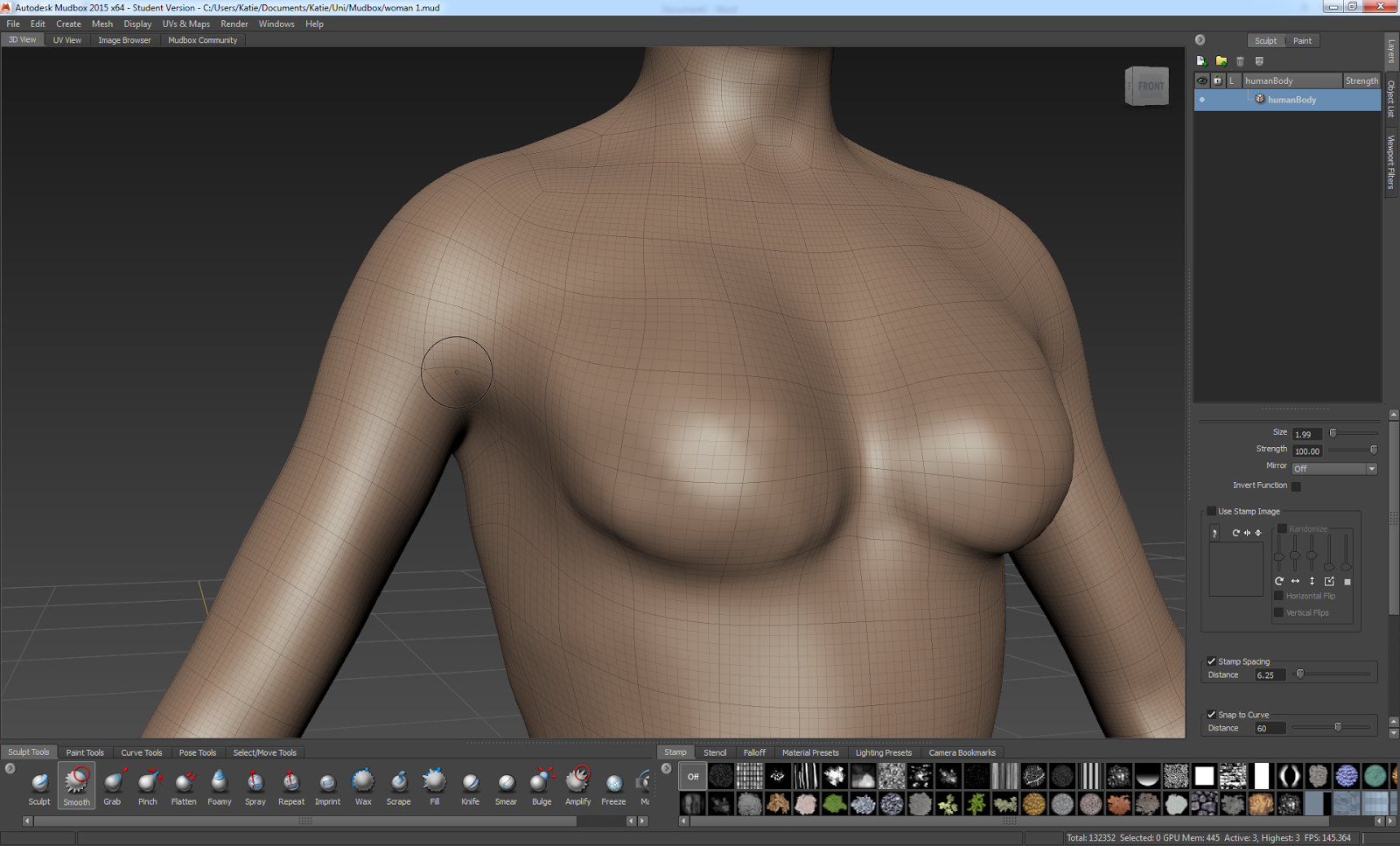Tick the Randomize checkbox
This screenshot has width=1400, height=846.
tap(1282, 528)
